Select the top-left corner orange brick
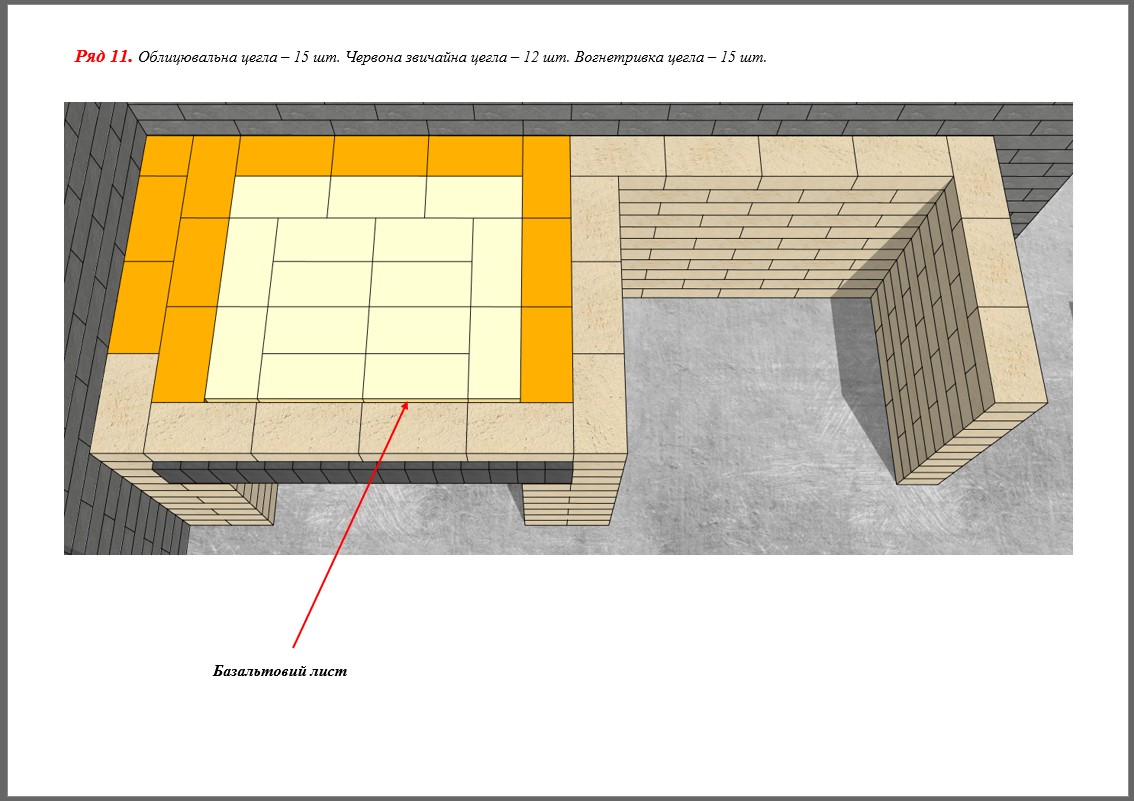Screen dimensions: 1134x801 (x=167, y=155)
